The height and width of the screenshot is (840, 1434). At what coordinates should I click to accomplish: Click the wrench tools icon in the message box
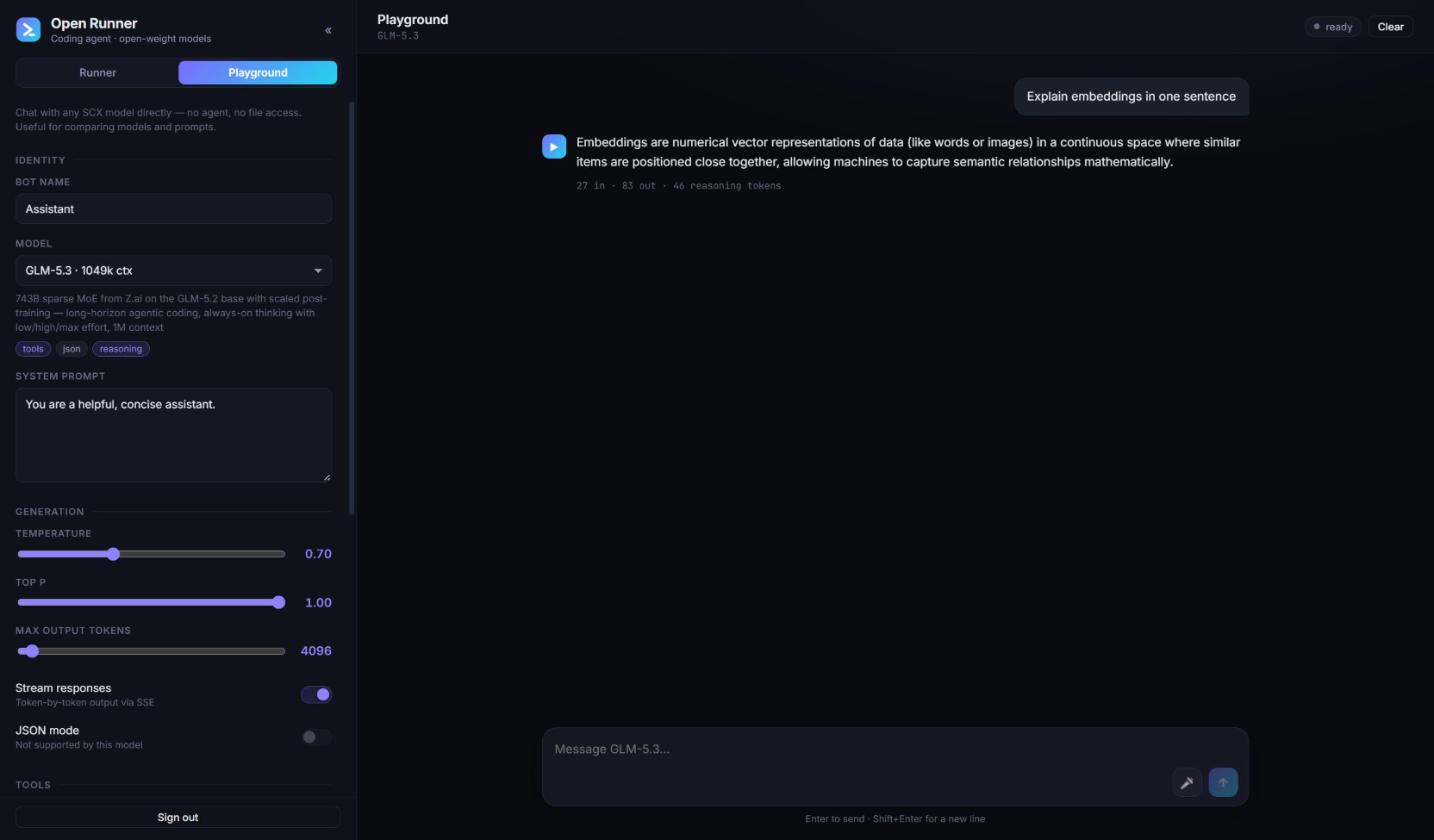[x=1187, y=783]
